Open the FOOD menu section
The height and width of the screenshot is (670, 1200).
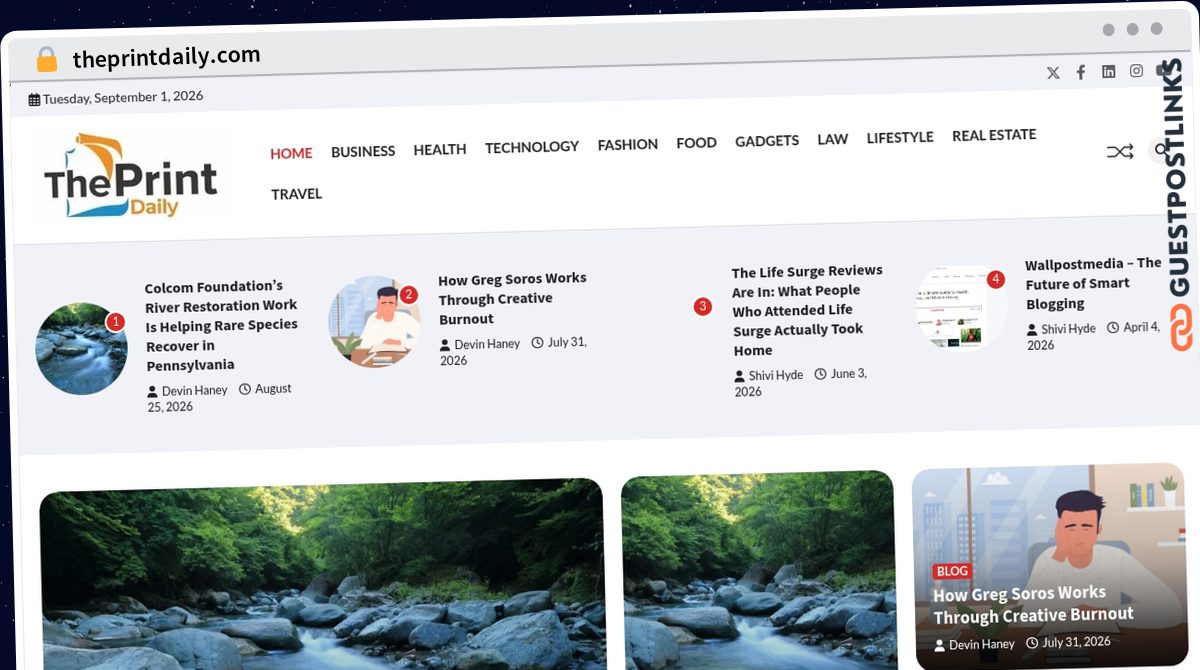[696, 143]
